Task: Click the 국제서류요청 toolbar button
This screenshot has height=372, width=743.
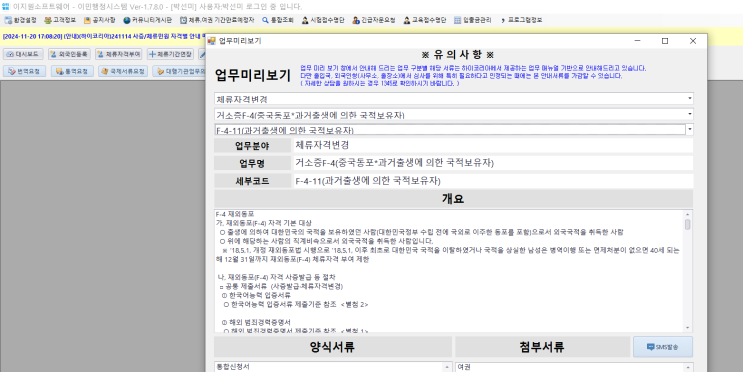Action: click(123, 72)
